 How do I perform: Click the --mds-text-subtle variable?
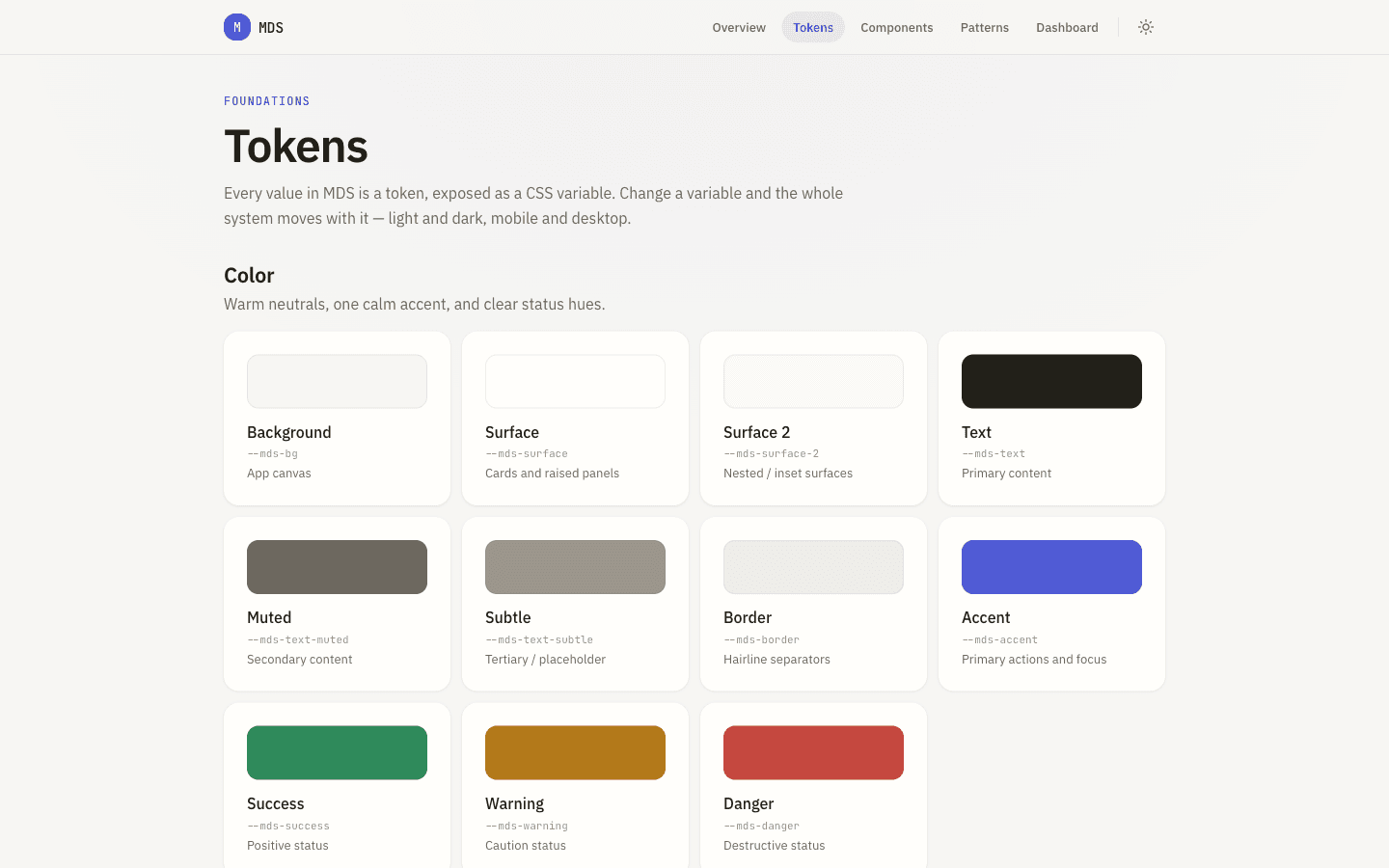539,639
